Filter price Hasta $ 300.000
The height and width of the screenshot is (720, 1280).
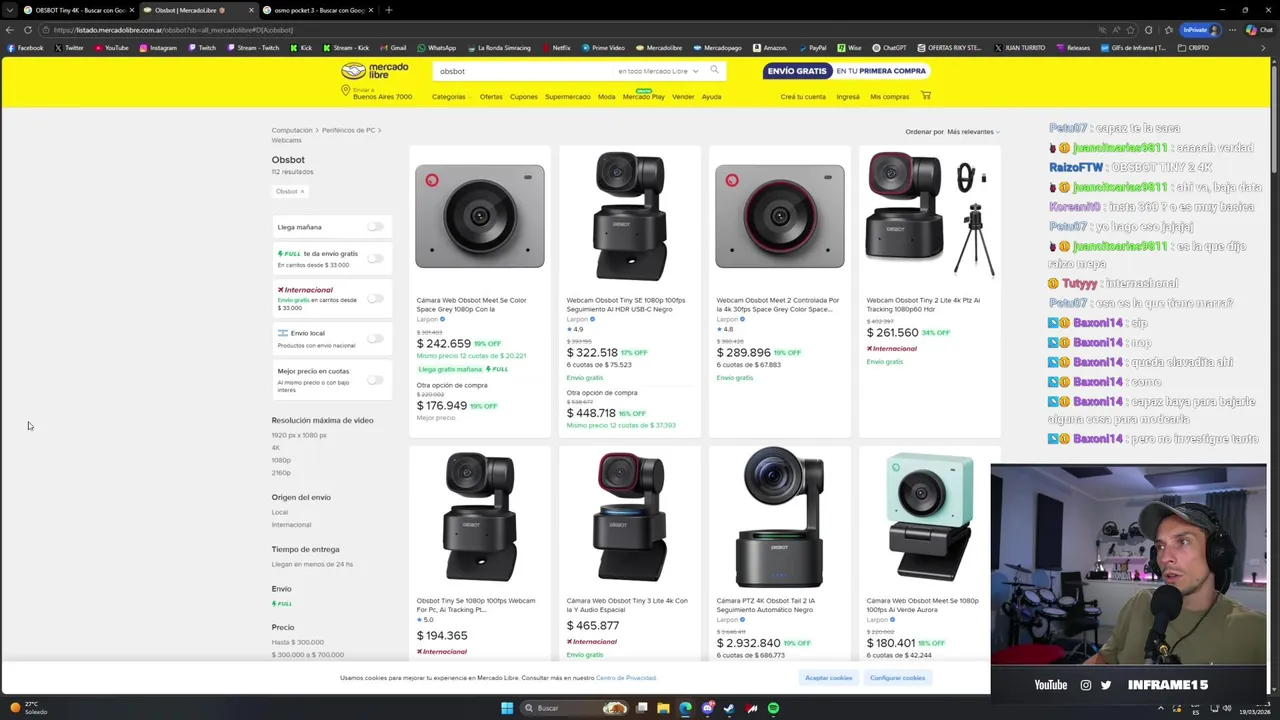tap(298, 642)
